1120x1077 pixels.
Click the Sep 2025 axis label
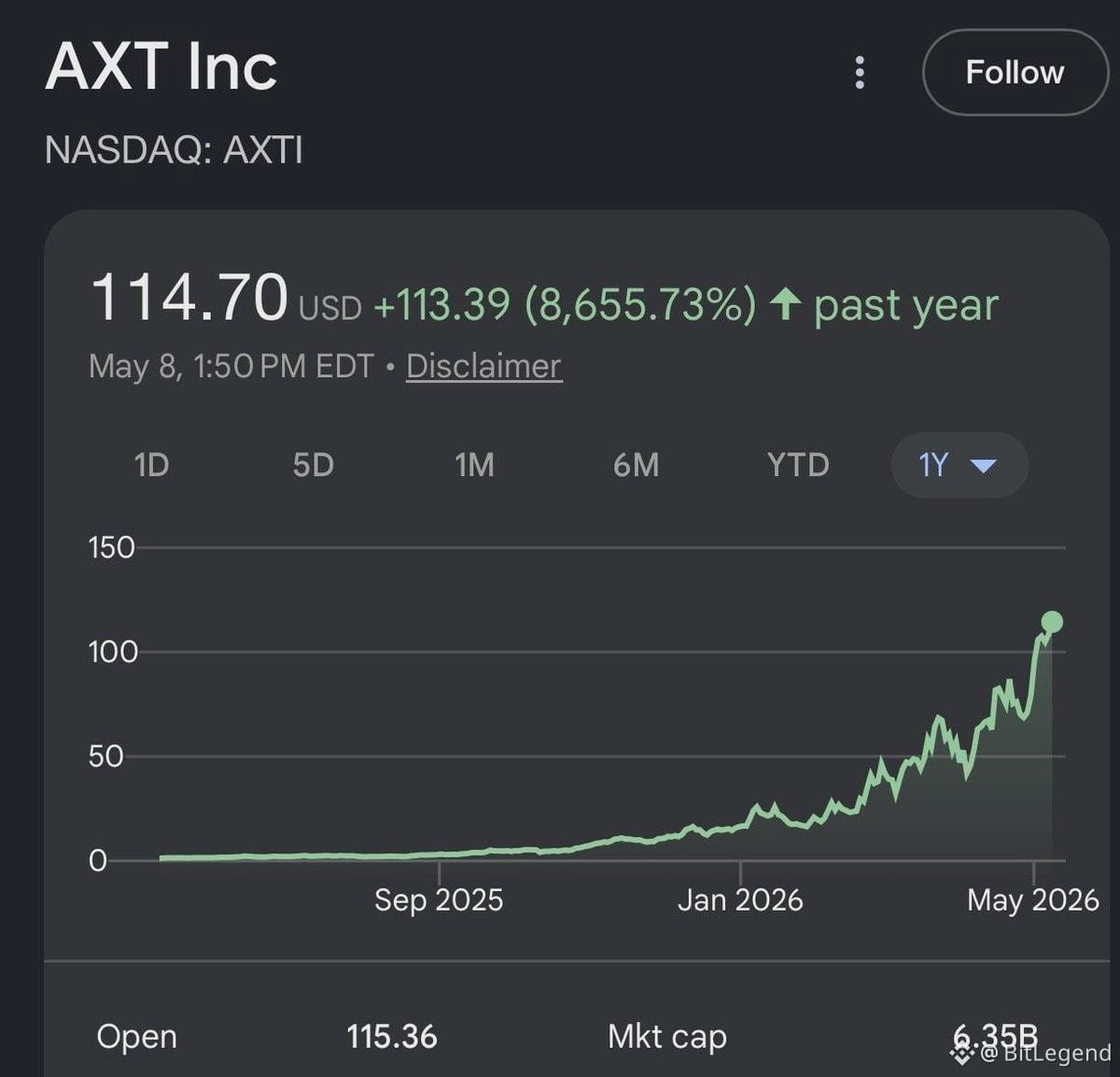439,900
